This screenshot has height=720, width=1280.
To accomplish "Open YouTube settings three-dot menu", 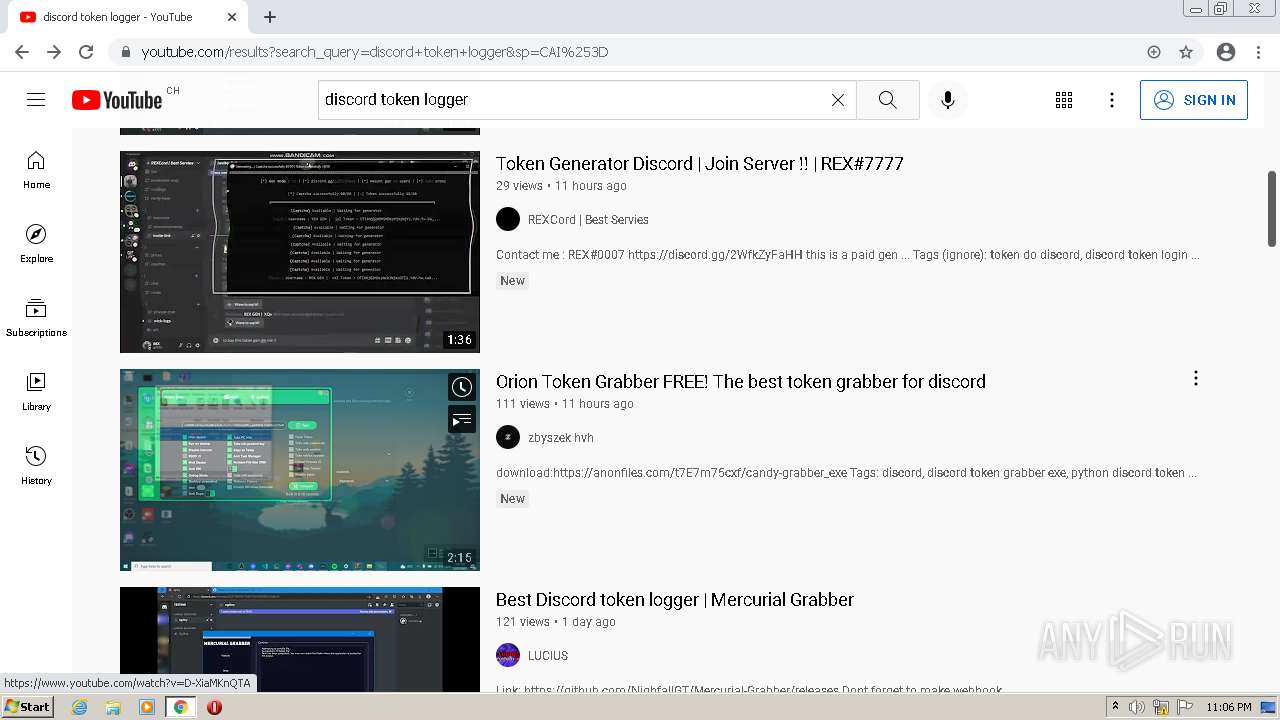I will click(x=1112, y=100).
